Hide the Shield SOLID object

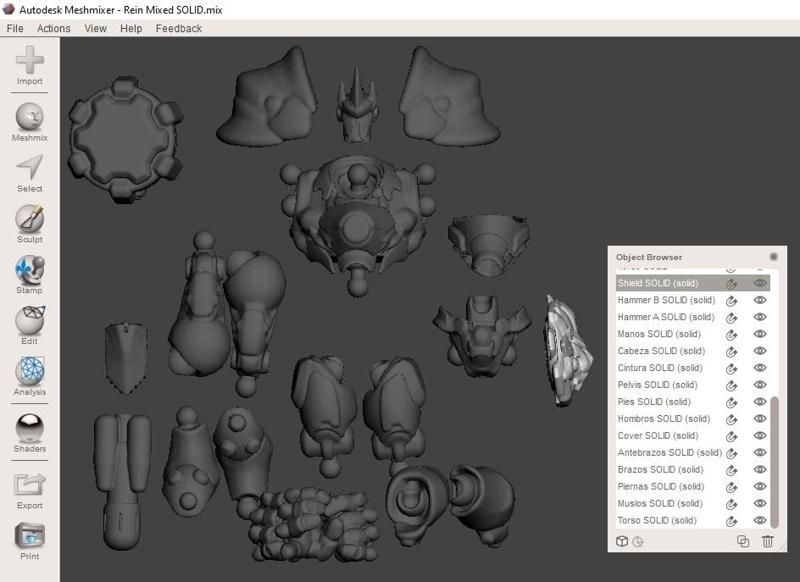pos(760,283)
